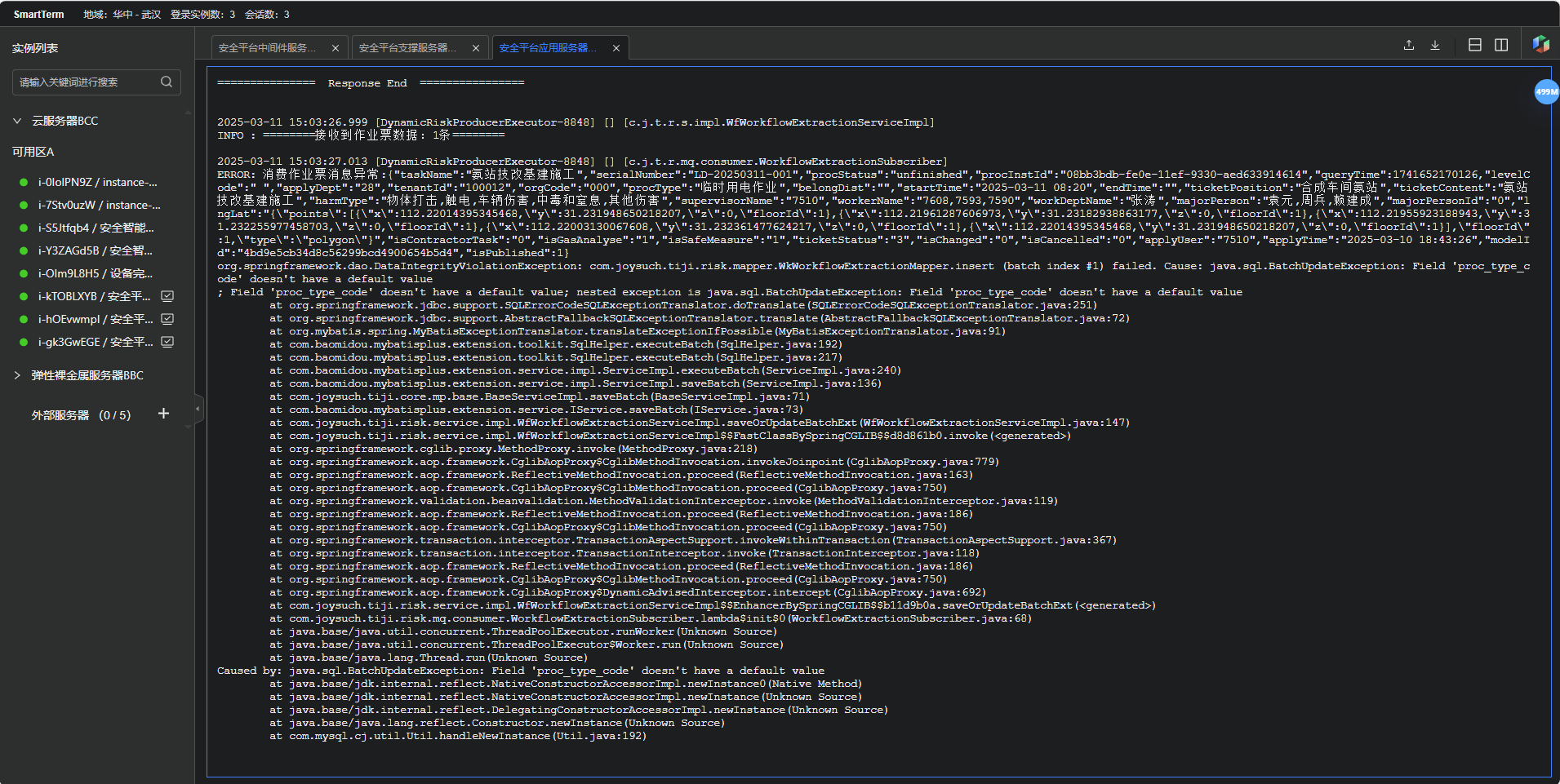1560x784 pixels.
Task: Click the 会话数: 3 text
Action: pos(267,14)
